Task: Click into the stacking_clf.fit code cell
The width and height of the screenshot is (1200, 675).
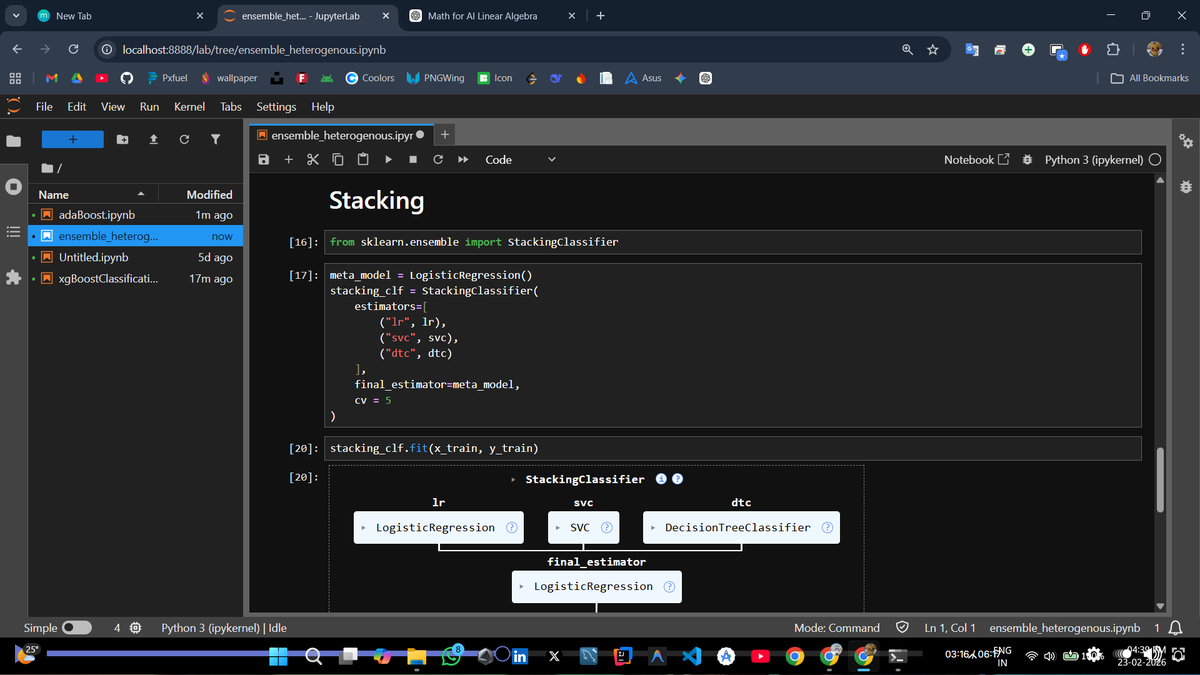Action: pyautogui.click(x=734, y=448)
